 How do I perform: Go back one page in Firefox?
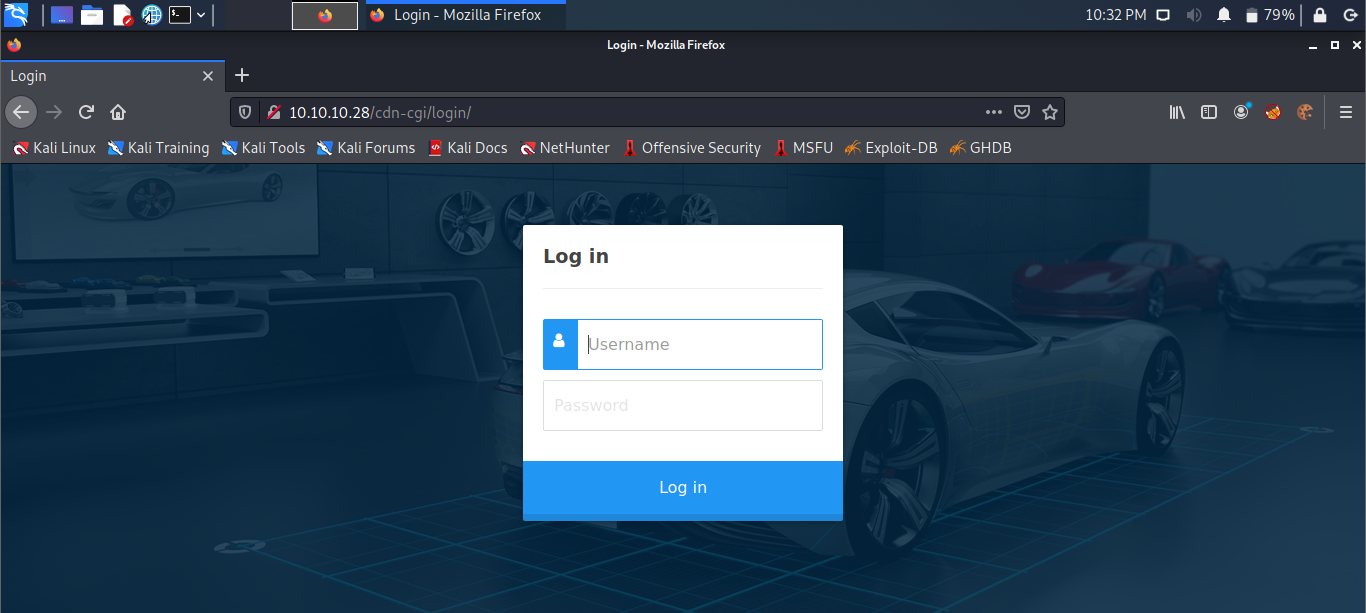tap(21, 112)
